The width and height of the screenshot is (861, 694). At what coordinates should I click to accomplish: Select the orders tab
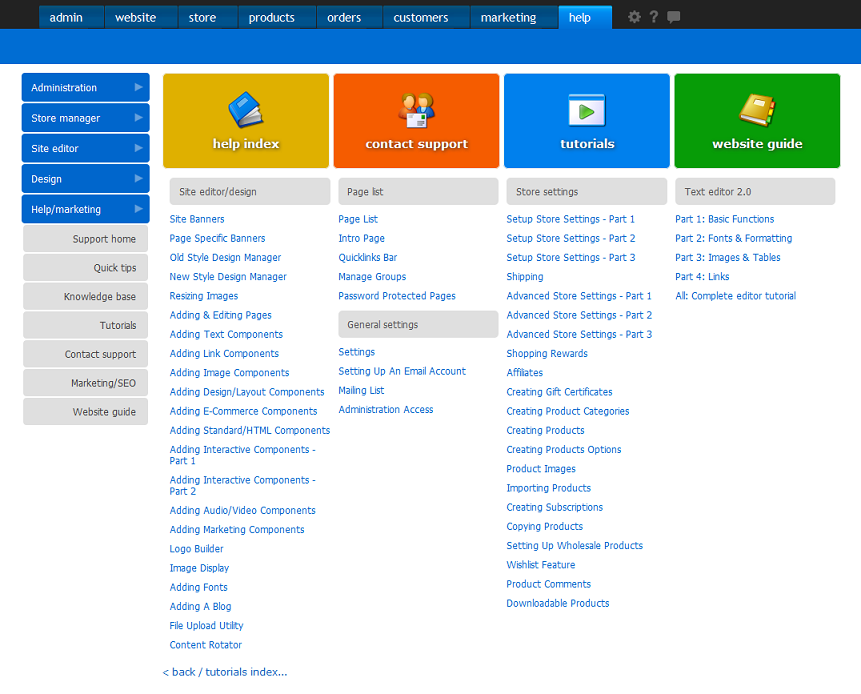pyautogui.click(x=344, y=17)
